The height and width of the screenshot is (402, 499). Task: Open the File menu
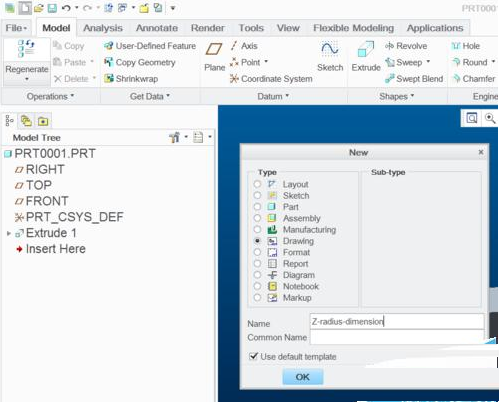coord(16,28)
